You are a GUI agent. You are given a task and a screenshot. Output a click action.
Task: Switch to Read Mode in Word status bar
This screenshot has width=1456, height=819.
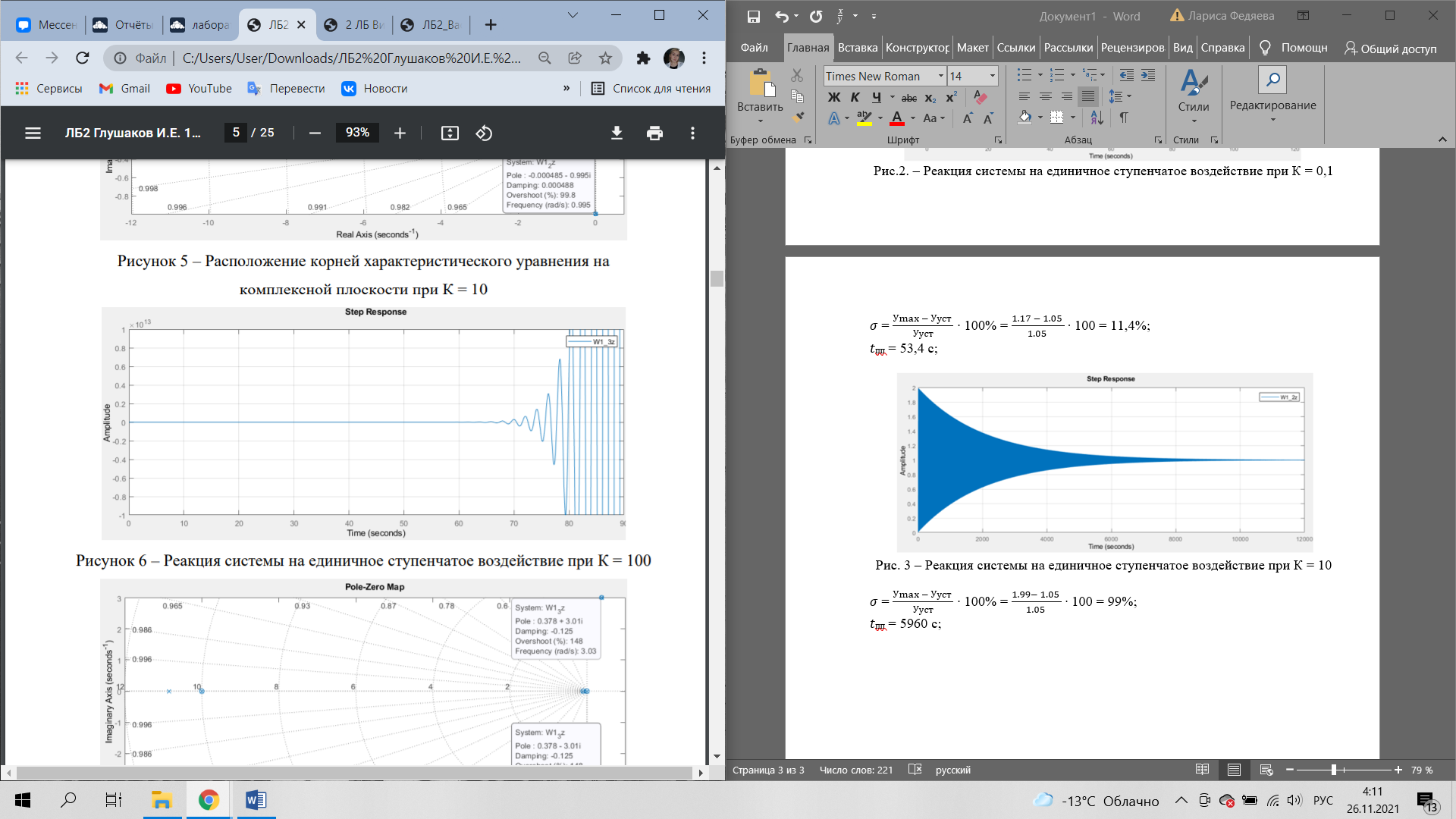[x=1202, y=770]
